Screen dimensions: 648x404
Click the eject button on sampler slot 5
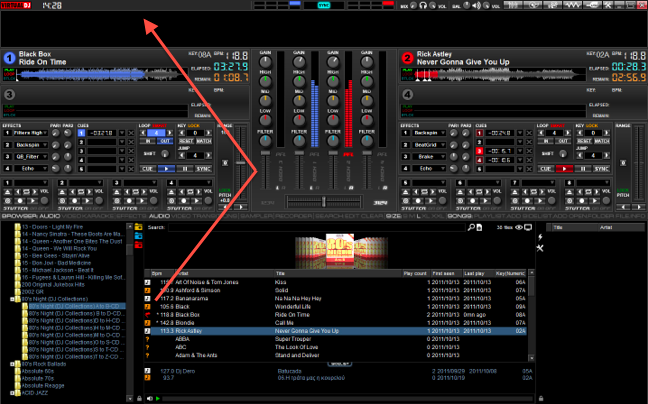click(x=406, y=192)
